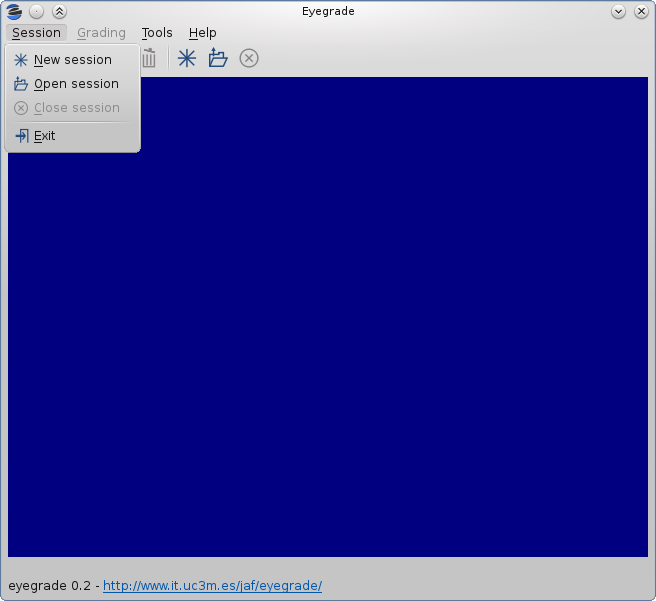The image size is (656, 601).
Task: Minimize window using the down-chevron title button
Action: [x=618, y=12]
